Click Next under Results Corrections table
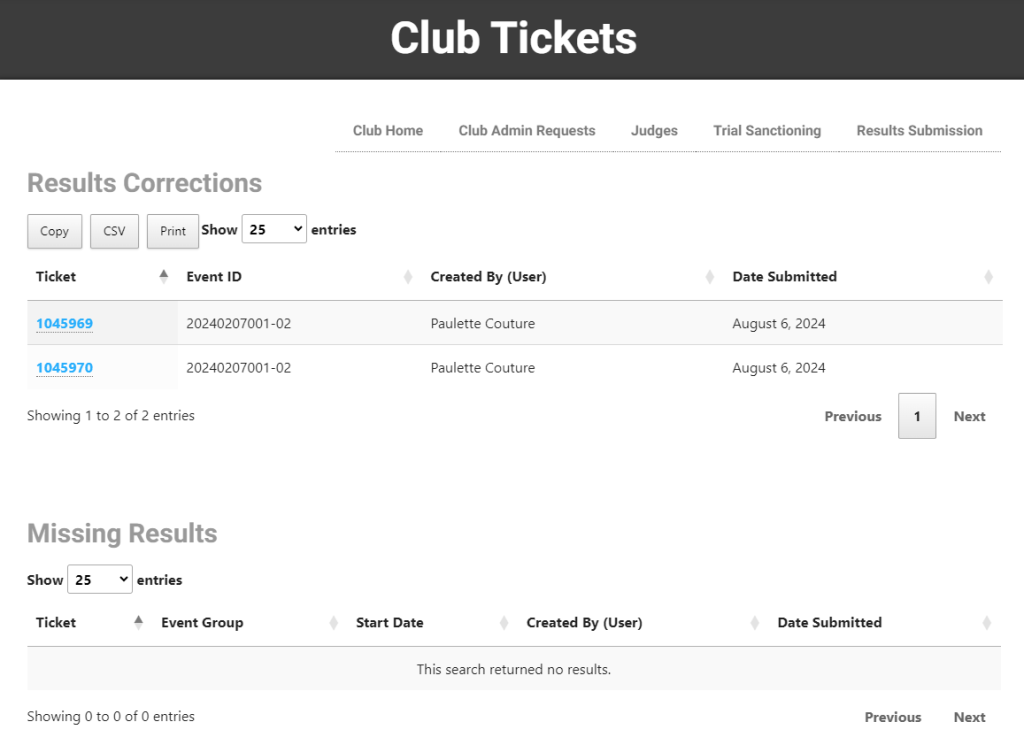Image resolution: width=1024 pixels, height=745 pixels. tap(969, 416)
